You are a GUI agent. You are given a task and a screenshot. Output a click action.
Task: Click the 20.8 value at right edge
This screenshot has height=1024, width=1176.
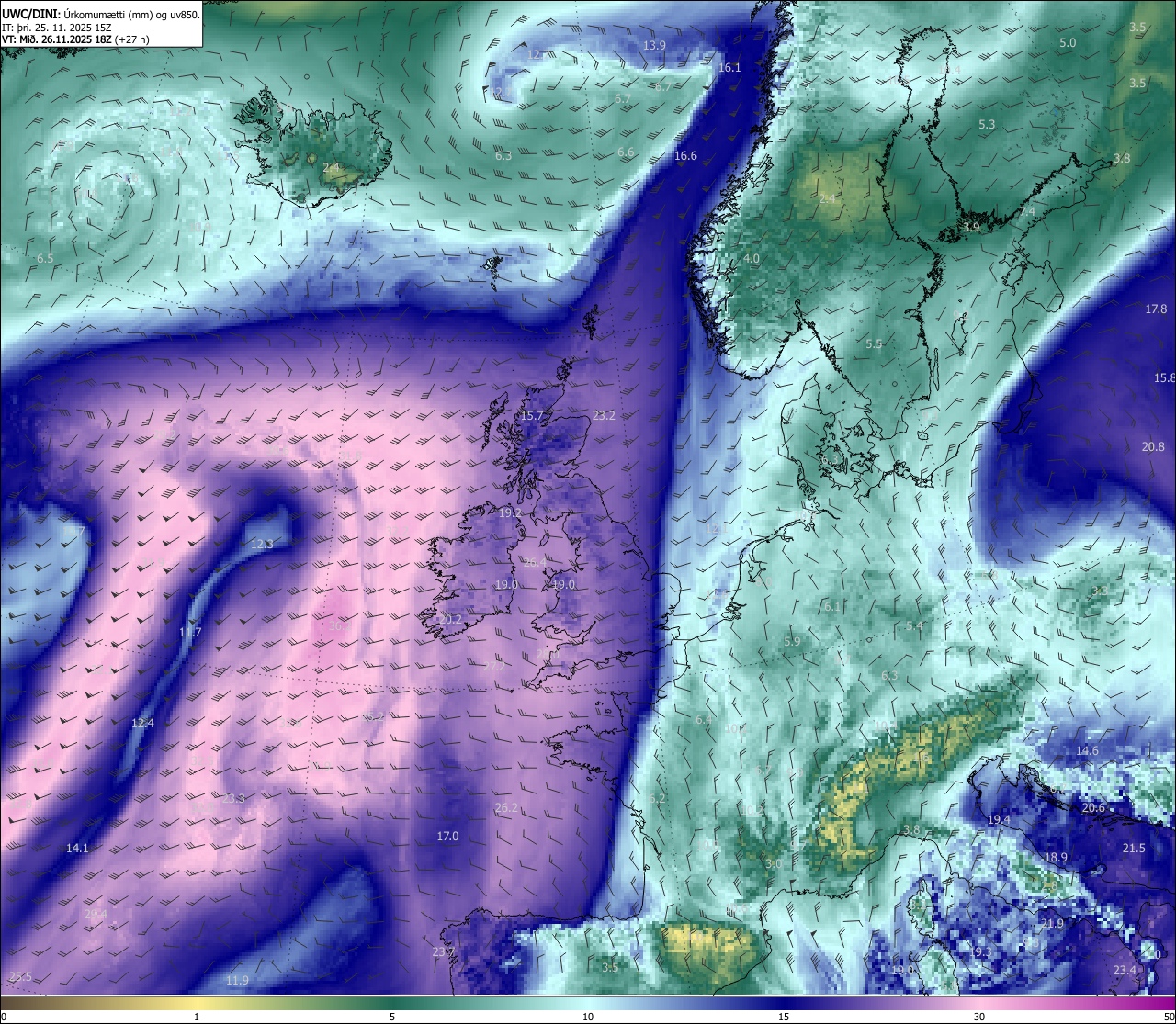(x=1153, y=447)
